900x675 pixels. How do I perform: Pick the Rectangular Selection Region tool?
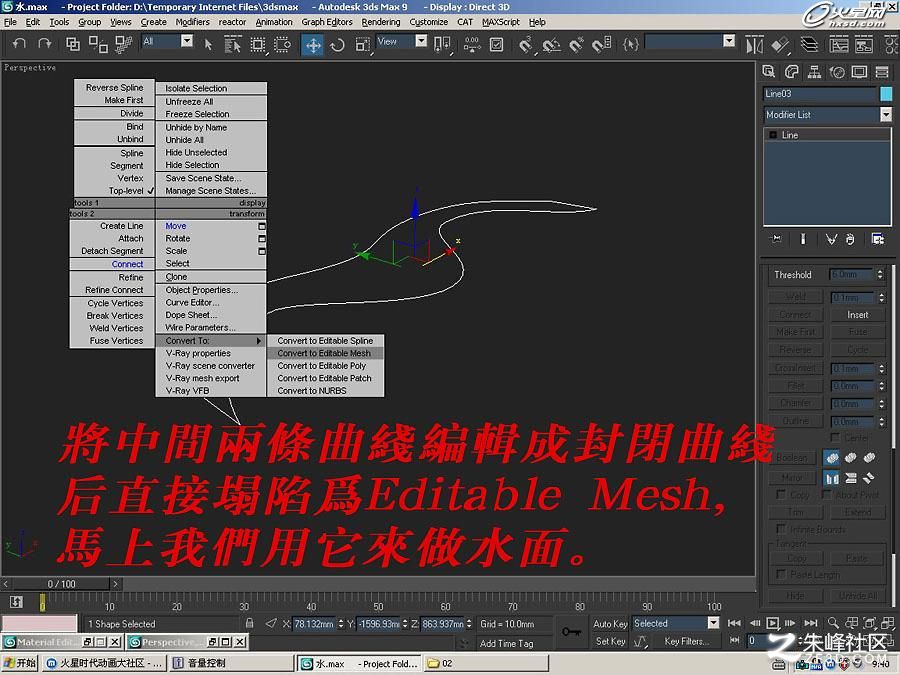258,44
